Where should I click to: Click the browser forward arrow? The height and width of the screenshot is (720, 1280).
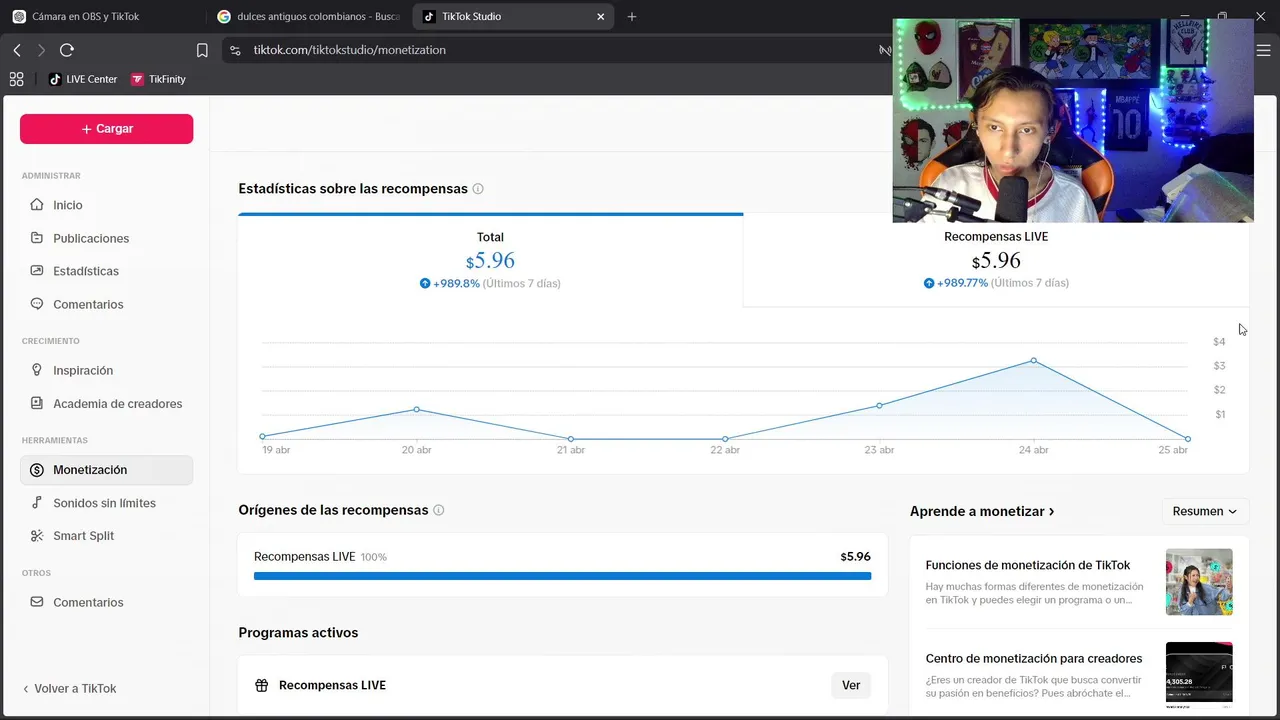click(x=41, y=50)
